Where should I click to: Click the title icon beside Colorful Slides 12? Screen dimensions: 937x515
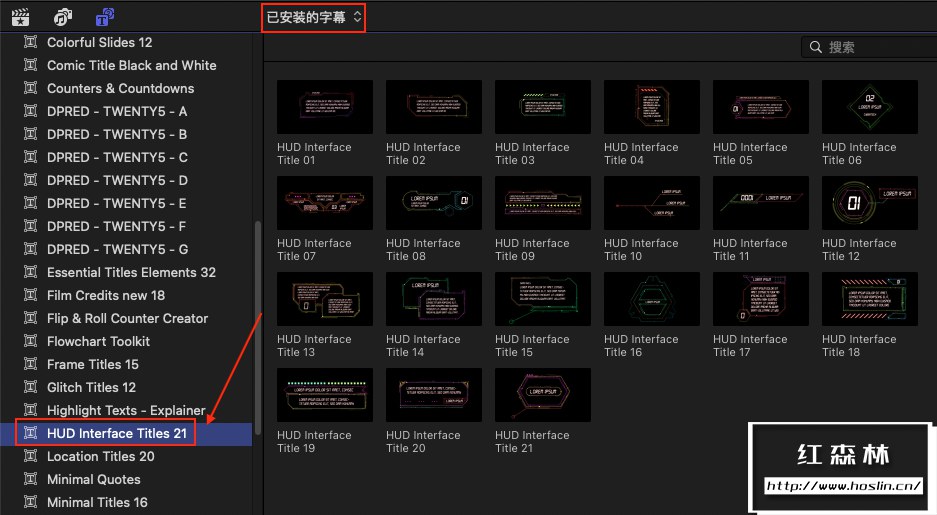click(30, 42)
